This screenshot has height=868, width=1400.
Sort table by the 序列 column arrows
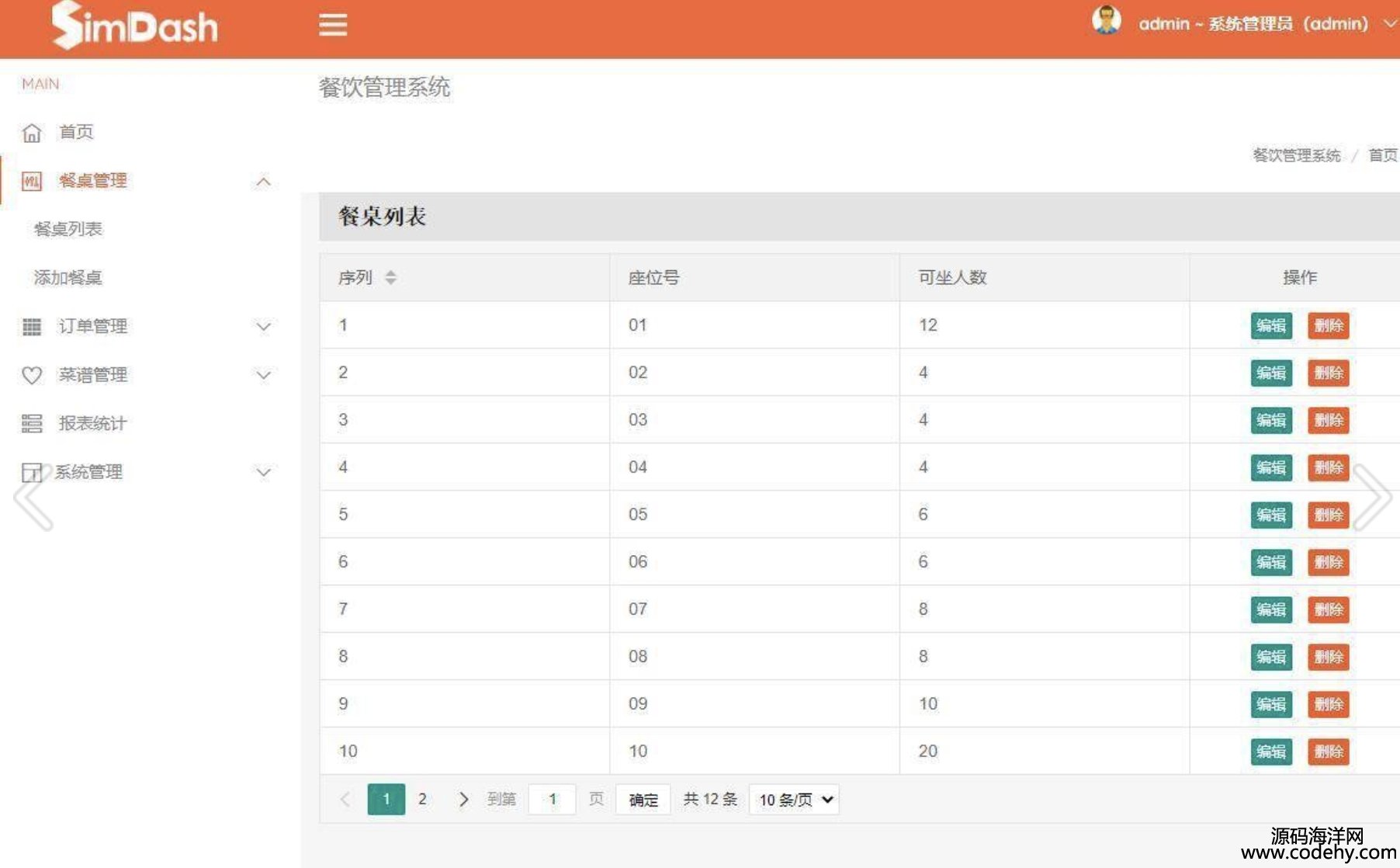(390, 277)
